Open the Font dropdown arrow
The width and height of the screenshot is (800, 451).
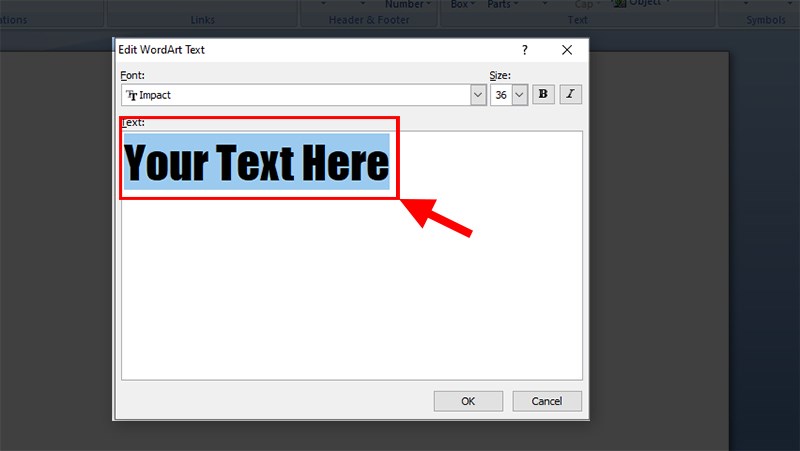pyautogui.click(x=478, y=95)
